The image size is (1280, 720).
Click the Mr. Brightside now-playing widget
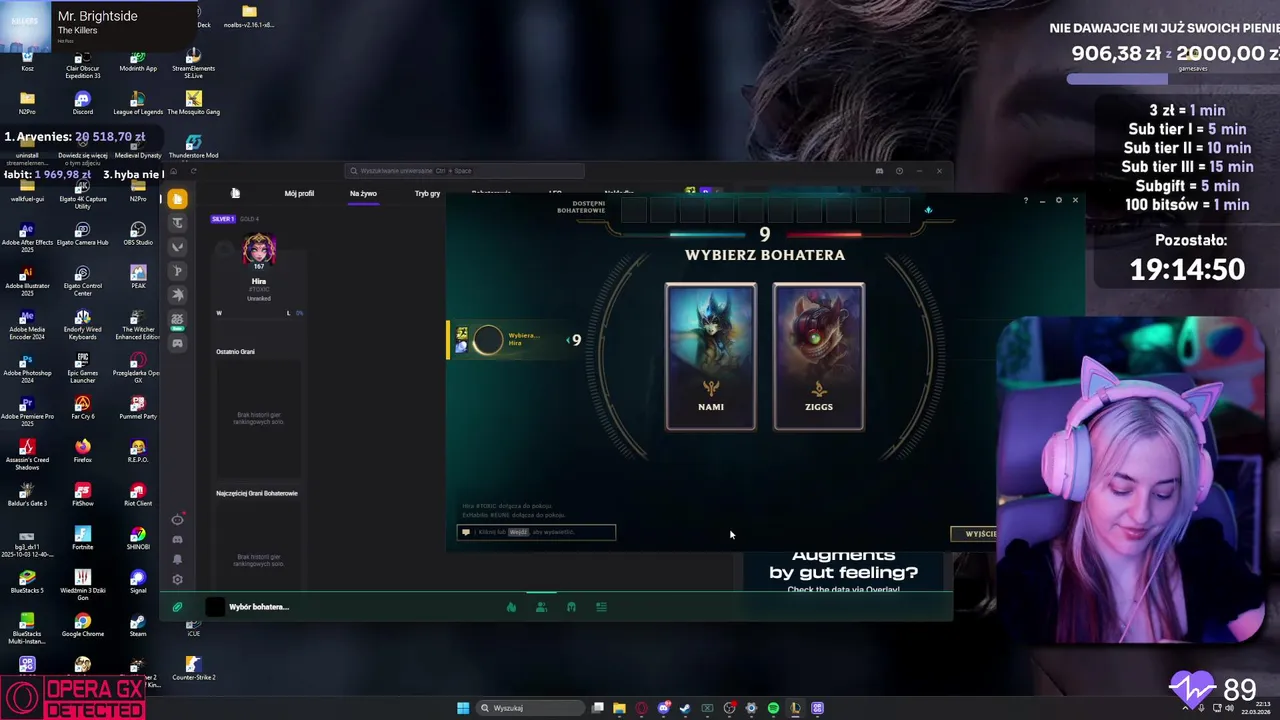coord(98,25)
